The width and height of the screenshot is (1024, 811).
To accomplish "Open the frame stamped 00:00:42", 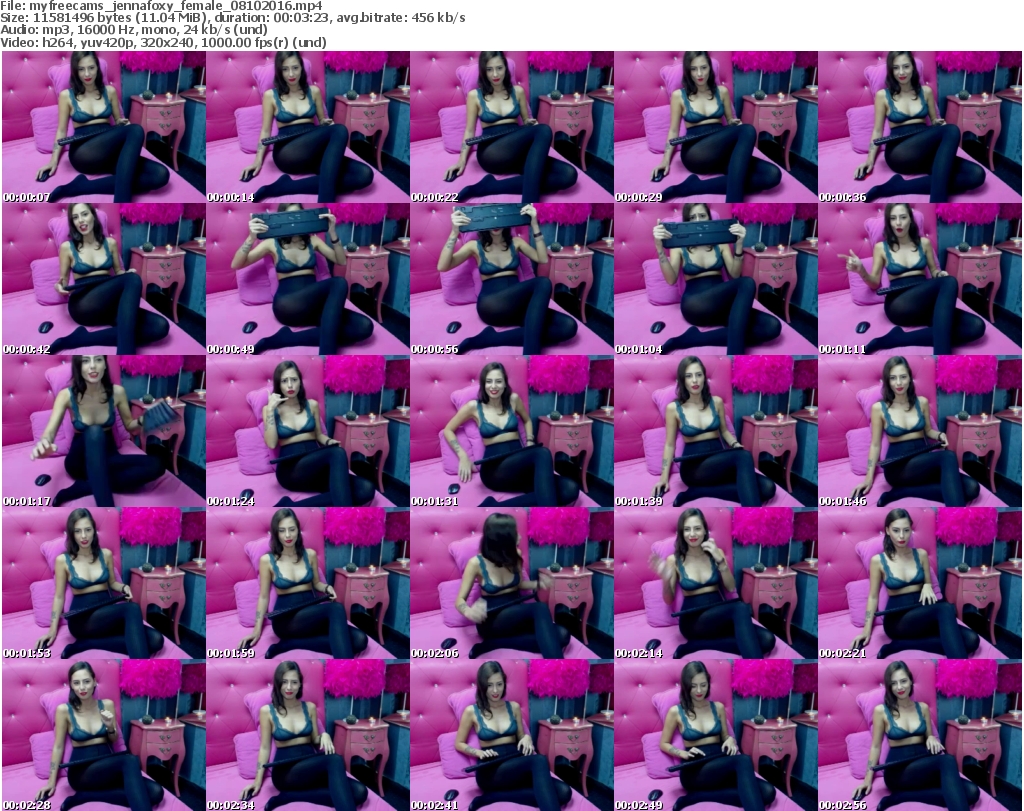I will 104,279.
